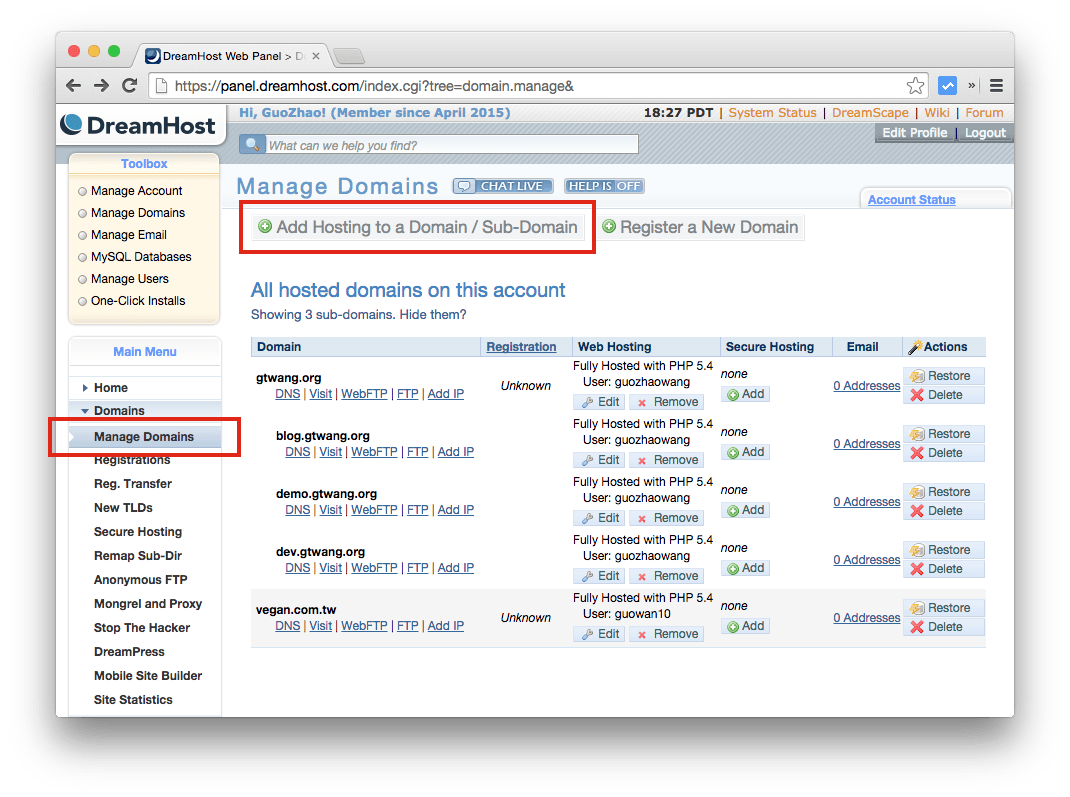Bookmark the page with the star icon
The image size is (1070, 797).
click(915, 86)
